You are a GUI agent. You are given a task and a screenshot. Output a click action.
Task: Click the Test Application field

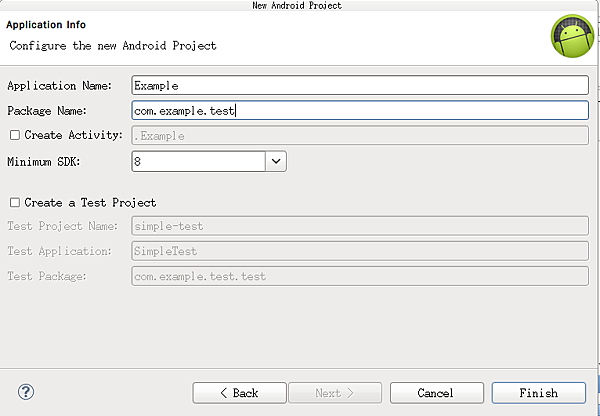[x=360, y=251]
